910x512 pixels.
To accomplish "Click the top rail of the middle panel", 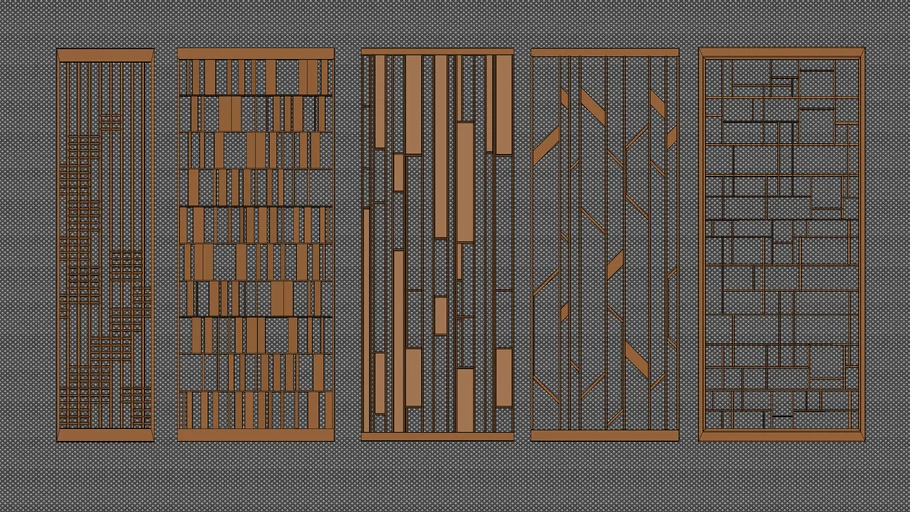I will pos(437,51).
